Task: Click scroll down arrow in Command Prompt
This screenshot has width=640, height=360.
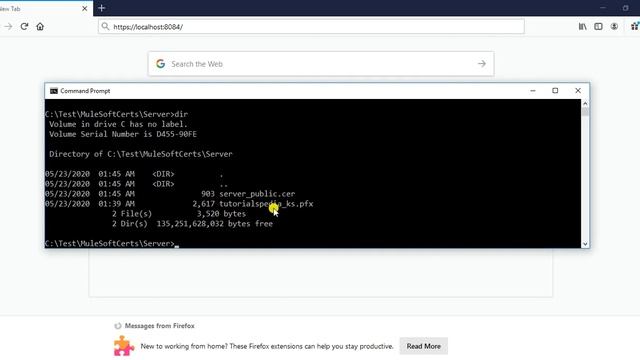Action: click(x=585, y=244)
